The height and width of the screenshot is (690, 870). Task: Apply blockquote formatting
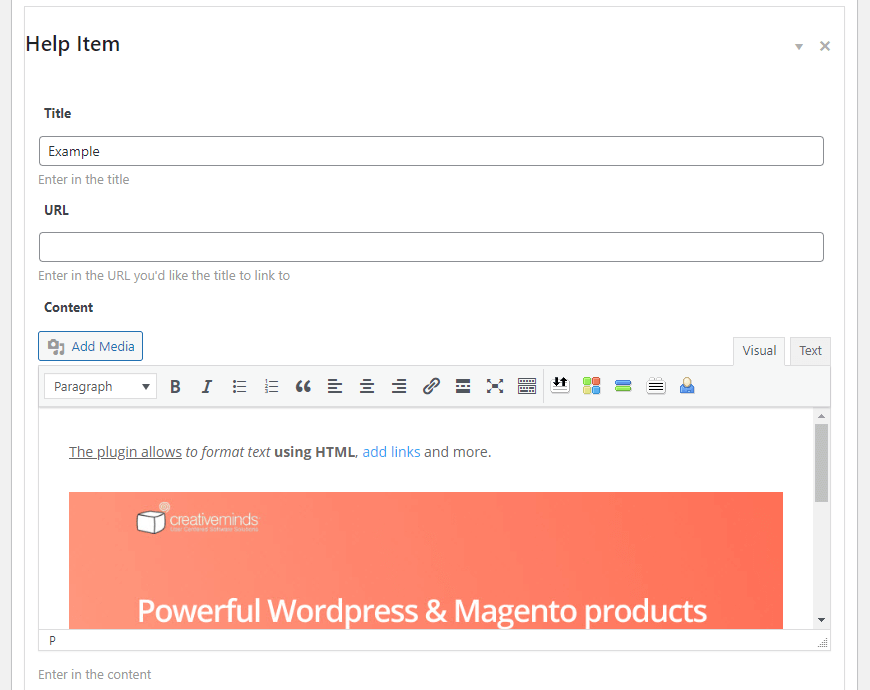tap(303, 386)
